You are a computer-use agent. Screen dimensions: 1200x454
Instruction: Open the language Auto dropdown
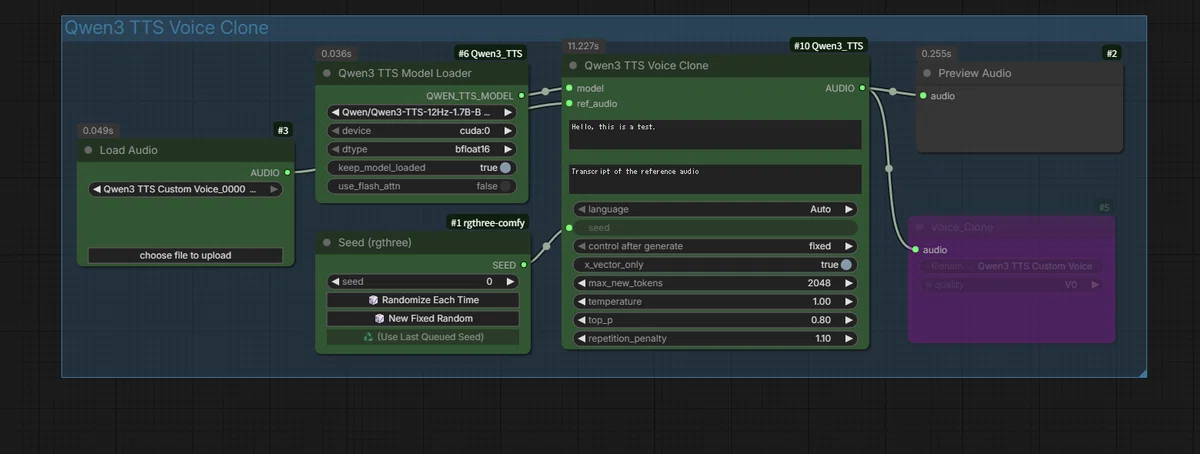(715, 210)
